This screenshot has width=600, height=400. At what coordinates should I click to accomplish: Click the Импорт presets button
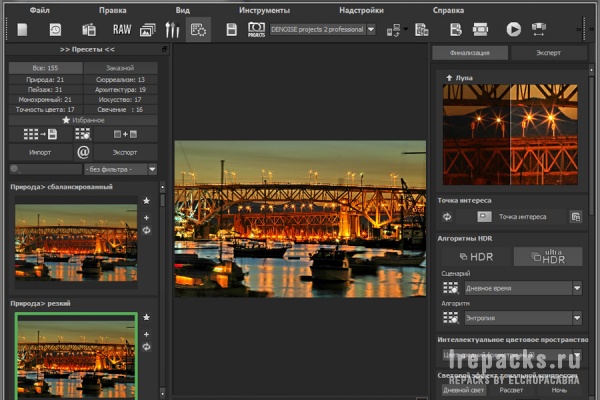coord(40,152)
